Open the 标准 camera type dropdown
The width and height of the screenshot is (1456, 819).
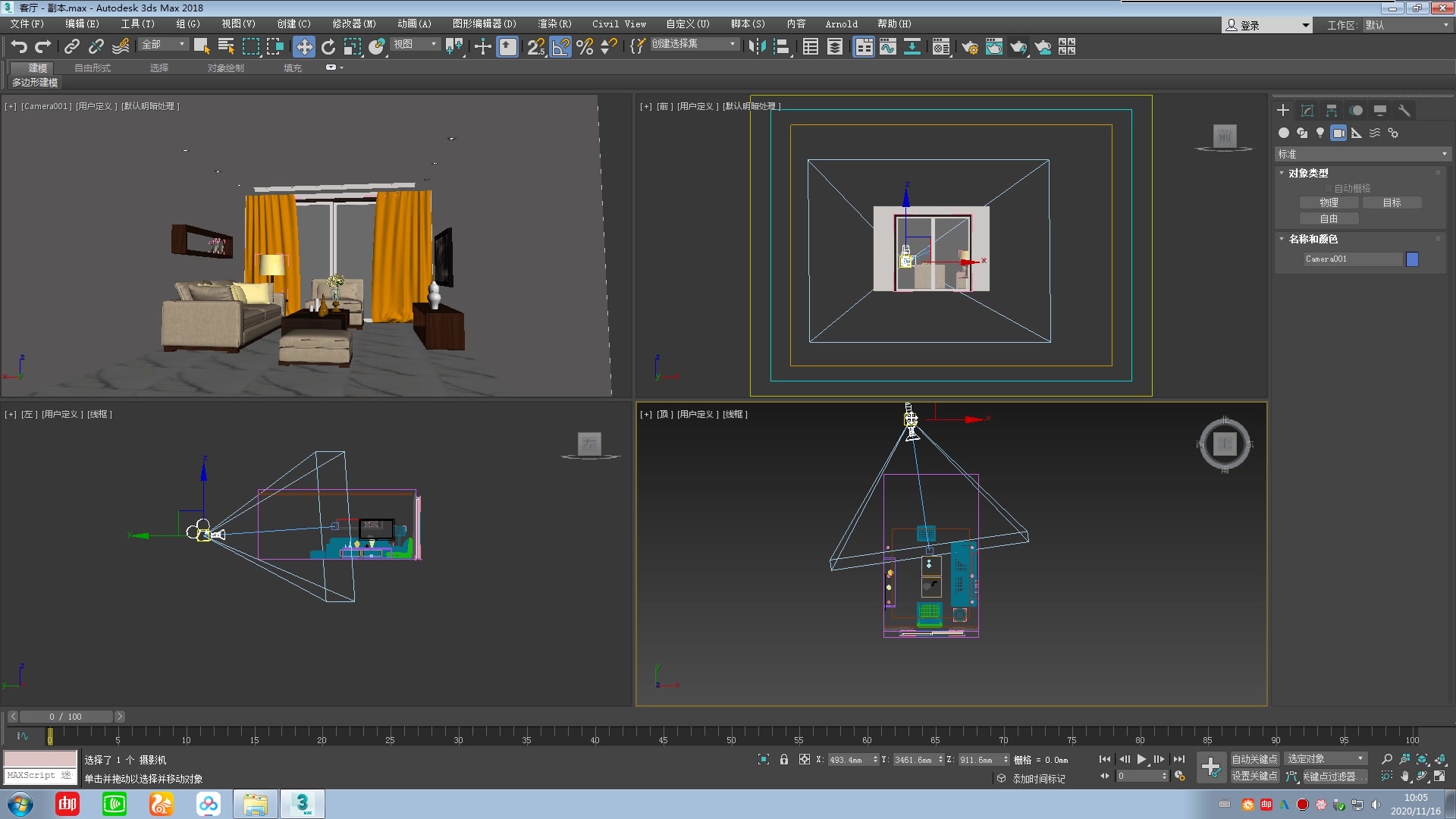coord(1362,154)
